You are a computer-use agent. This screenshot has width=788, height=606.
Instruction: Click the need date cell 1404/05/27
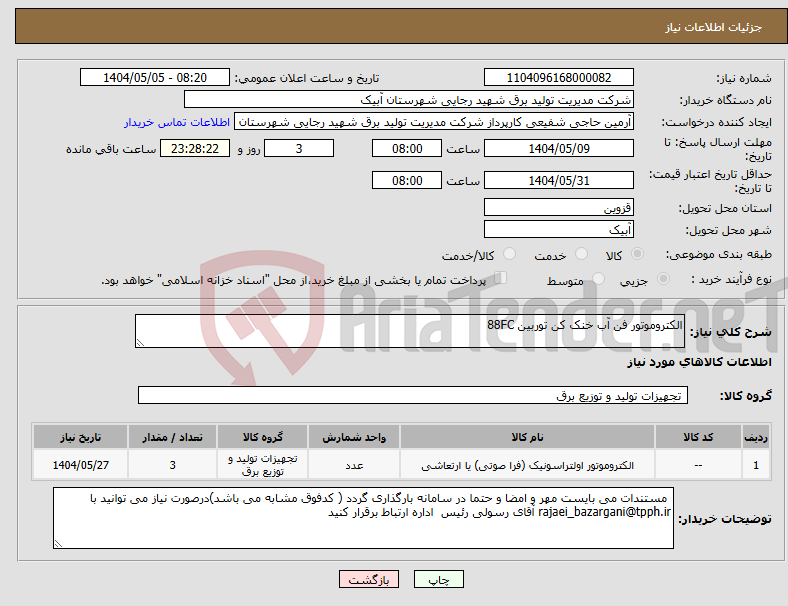click(80, 465)
